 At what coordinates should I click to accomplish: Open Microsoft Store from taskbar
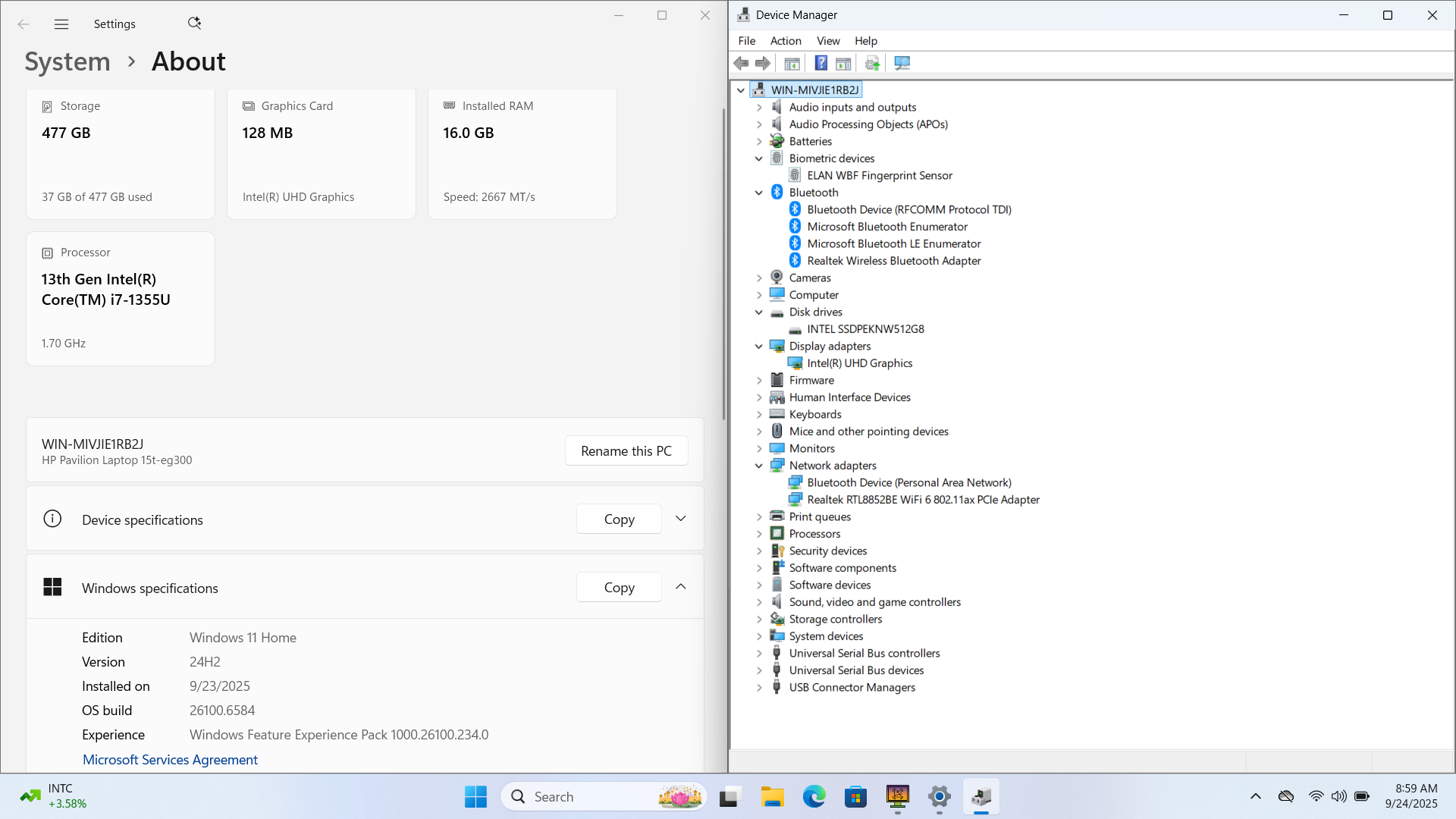(x=855, y=797)
